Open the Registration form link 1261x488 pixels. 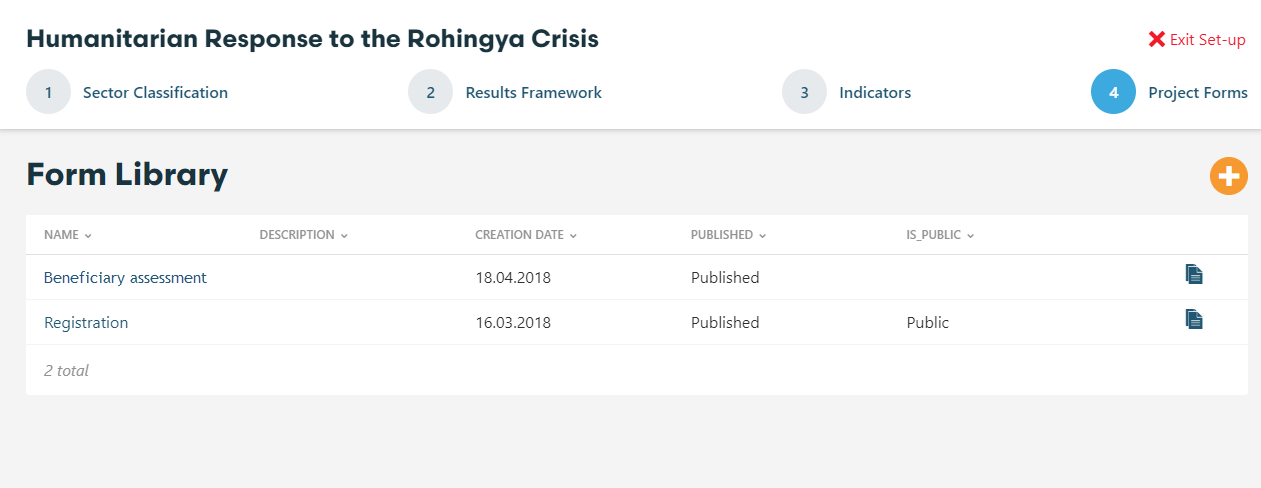click(86, 323)
